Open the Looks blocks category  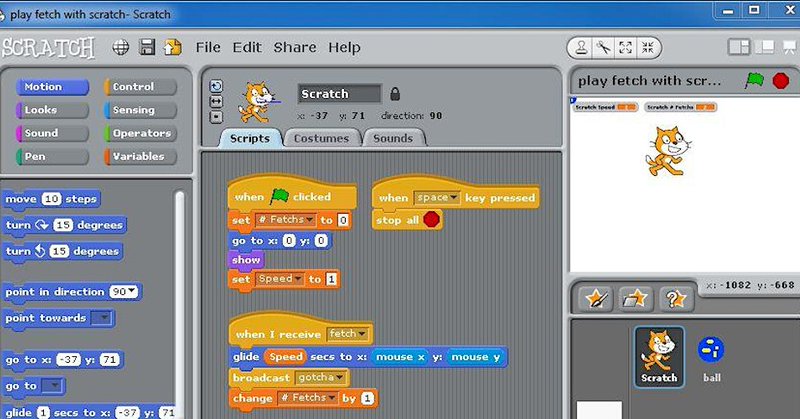(52, 110)
